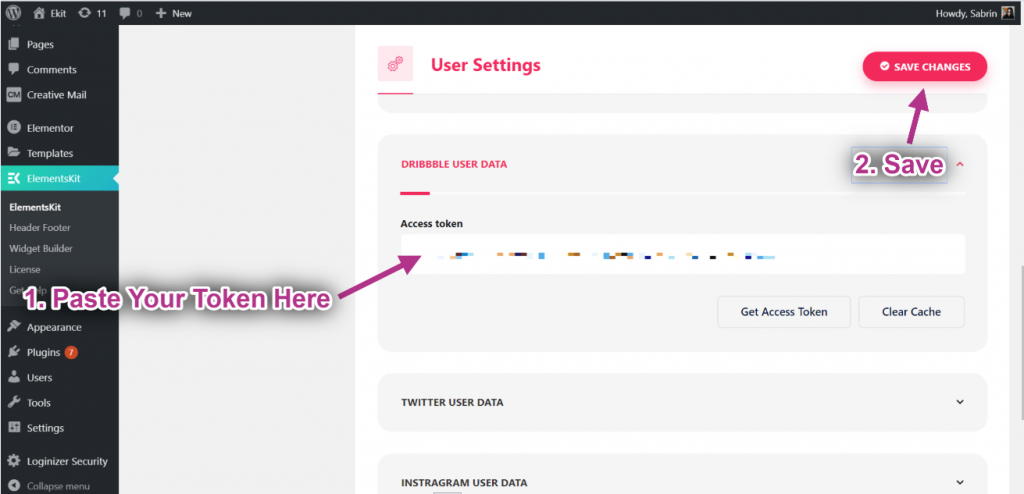
Task: Click the plus New button
Action: 173,12
